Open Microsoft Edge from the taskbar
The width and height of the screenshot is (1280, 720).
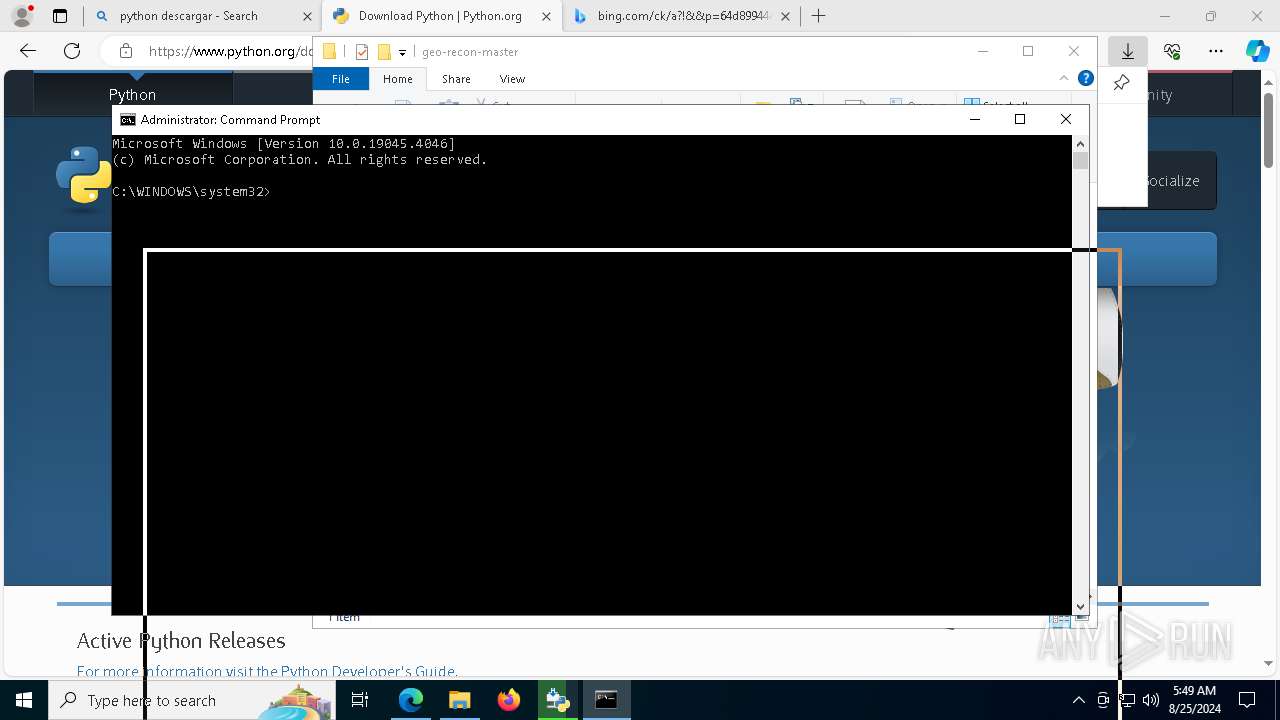(x=411, y=700)
